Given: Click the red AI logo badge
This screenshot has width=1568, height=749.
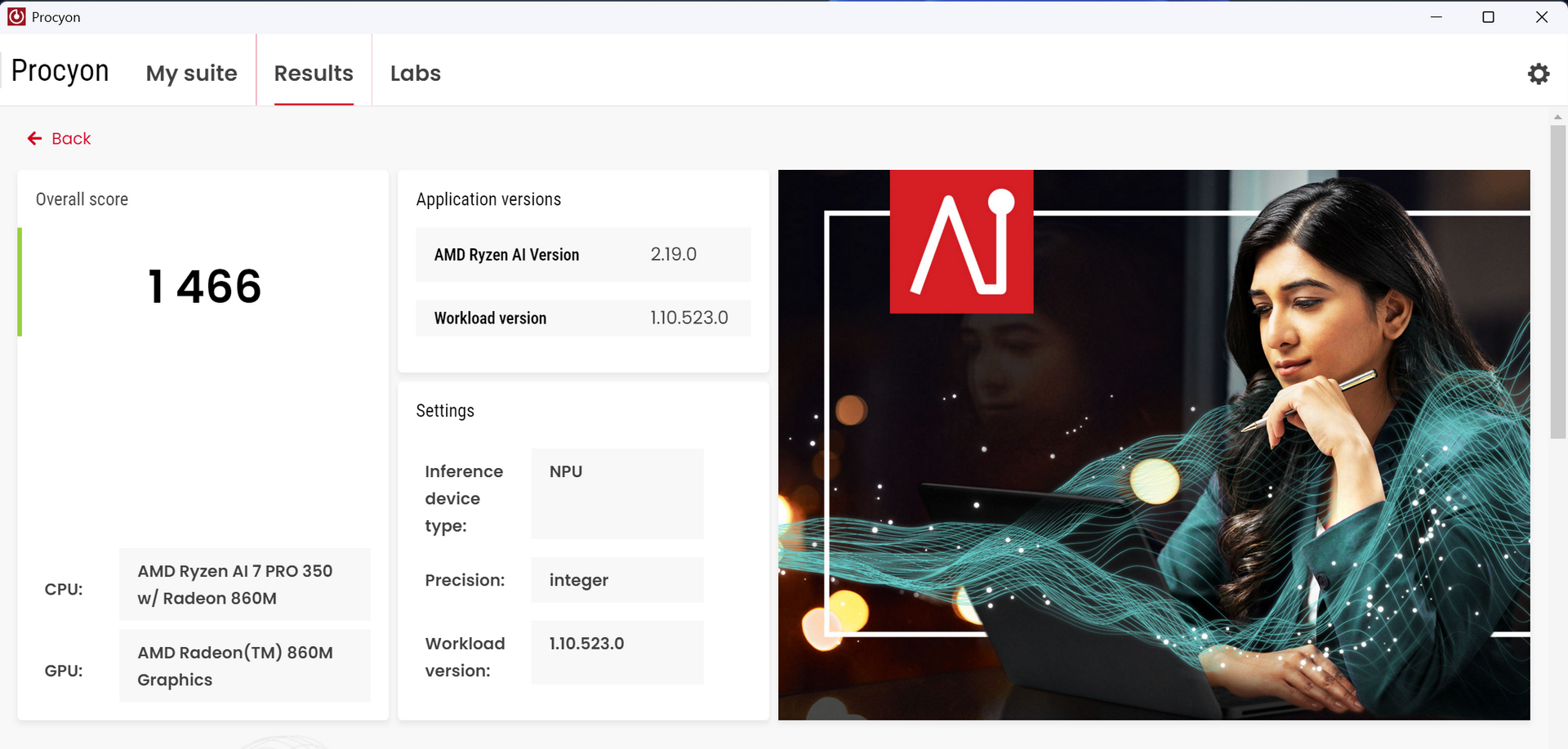Looking at the screenshot, I should [960, 242].
